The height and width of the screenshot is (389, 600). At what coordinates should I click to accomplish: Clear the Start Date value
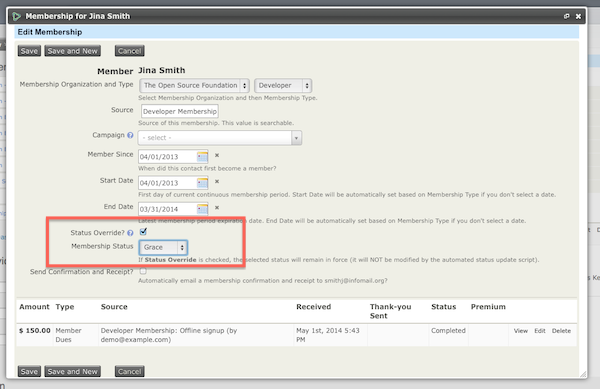tap(217, 181)
